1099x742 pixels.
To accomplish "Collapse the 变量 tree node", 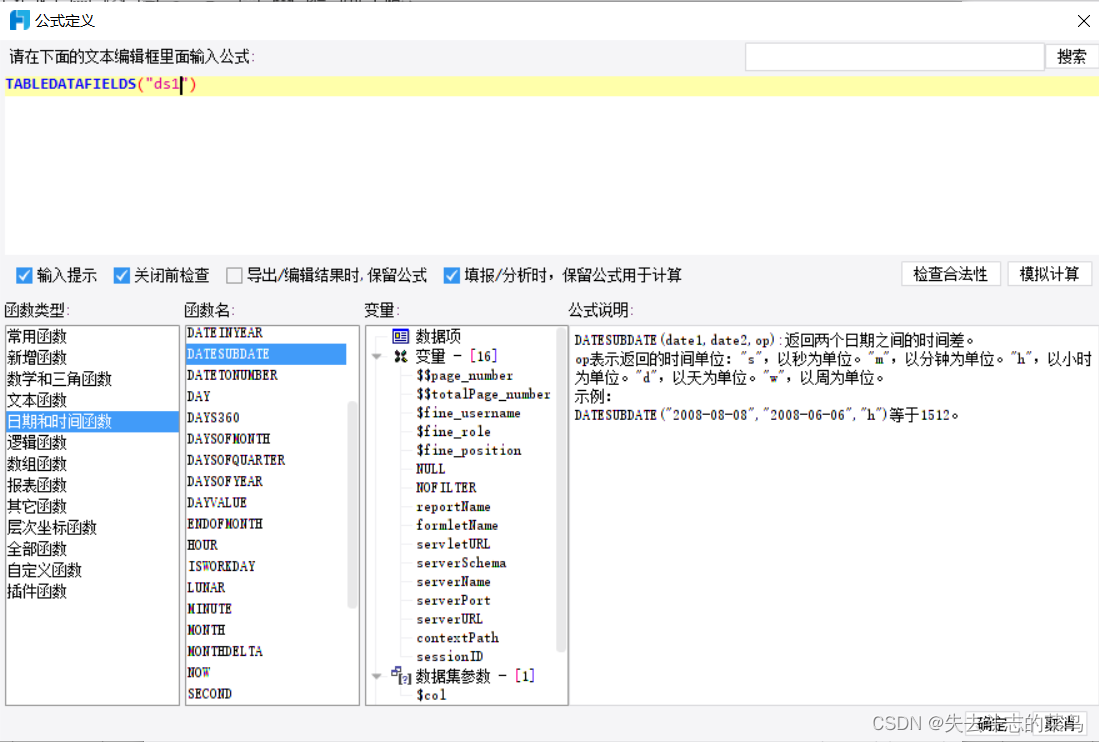I will tap(377, 355).
